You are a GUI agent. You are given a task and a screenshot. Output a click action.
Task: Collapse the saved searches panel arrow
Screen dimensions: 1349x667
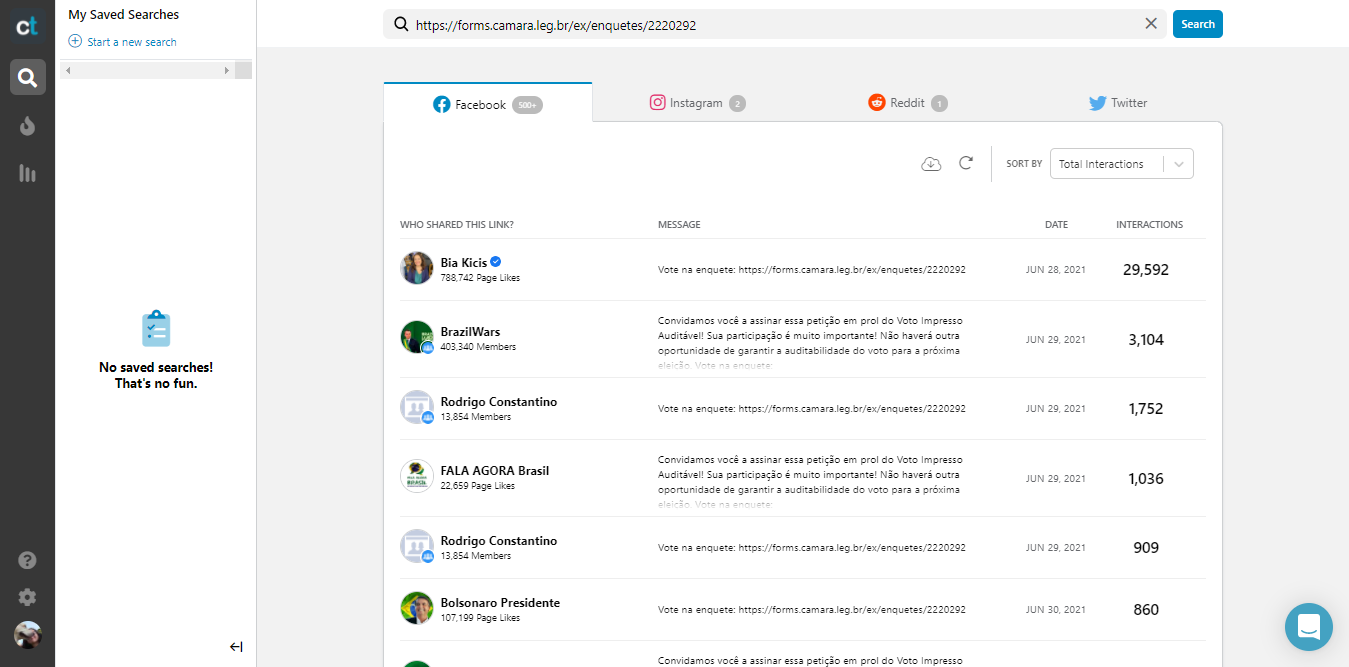click(236, 647)
